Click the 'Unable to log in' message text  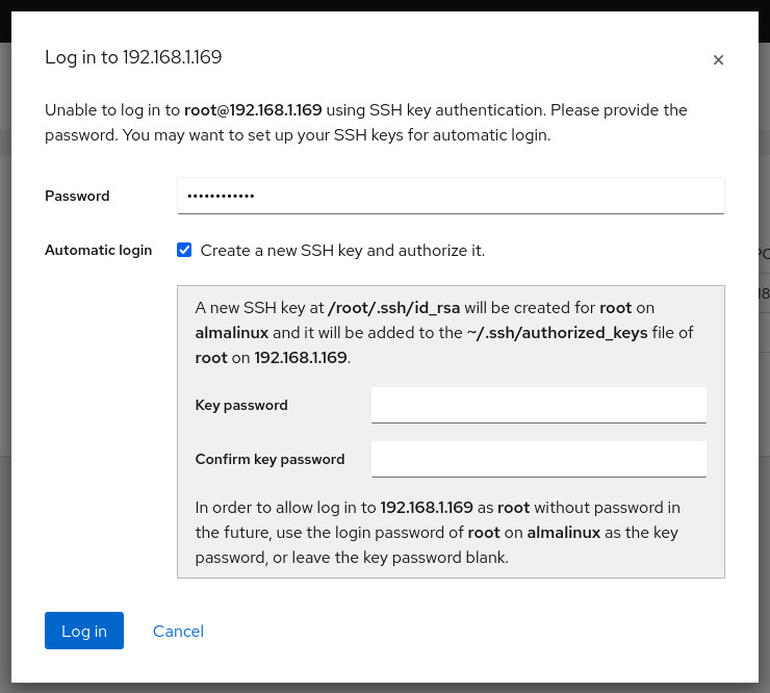(366, 122)
